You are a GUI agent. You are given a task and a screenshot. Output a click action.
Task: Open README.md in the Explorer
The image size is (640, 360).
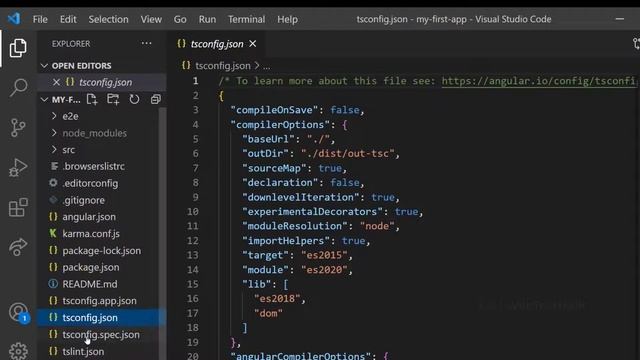point(89,284)
